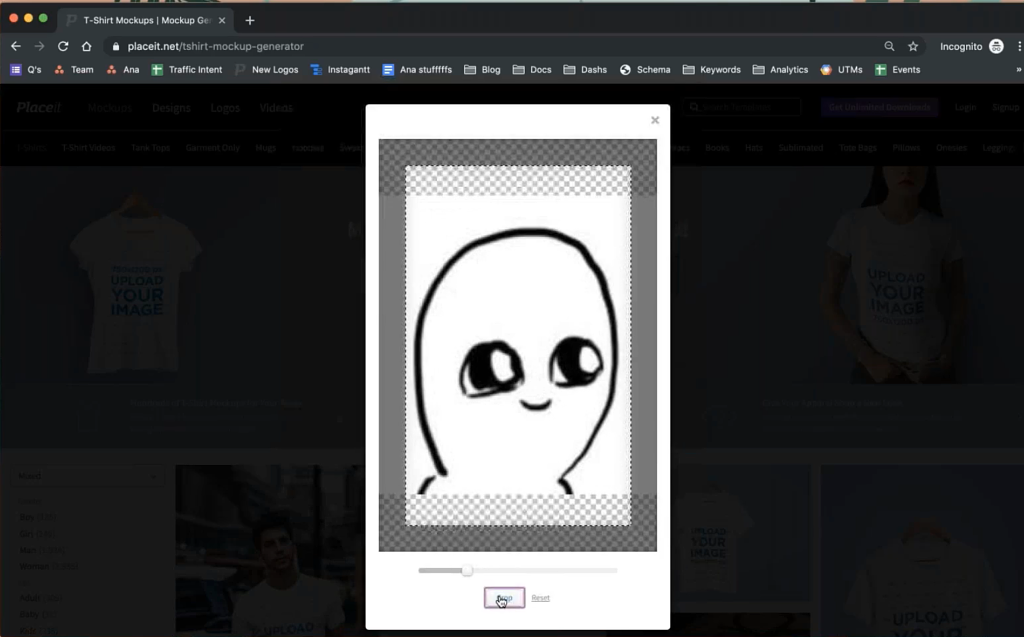Open the Mockups menu
The image size is (1024, 637).
pos(109,107)
